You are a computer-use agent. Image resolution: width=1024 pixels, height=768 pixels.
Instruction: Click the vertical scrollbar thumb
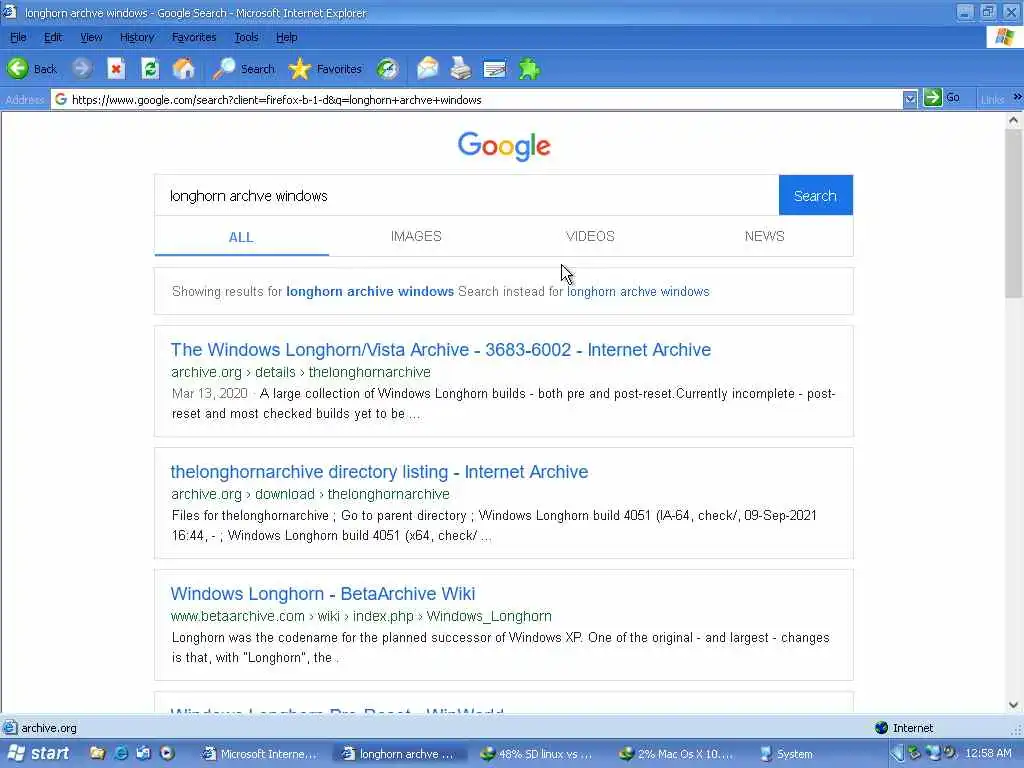point(1014,213)
